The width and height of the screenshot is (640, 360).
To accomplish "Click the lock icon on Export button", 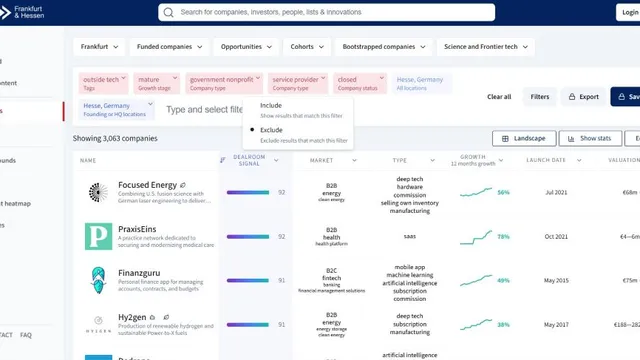I will [x=572, y=97].
